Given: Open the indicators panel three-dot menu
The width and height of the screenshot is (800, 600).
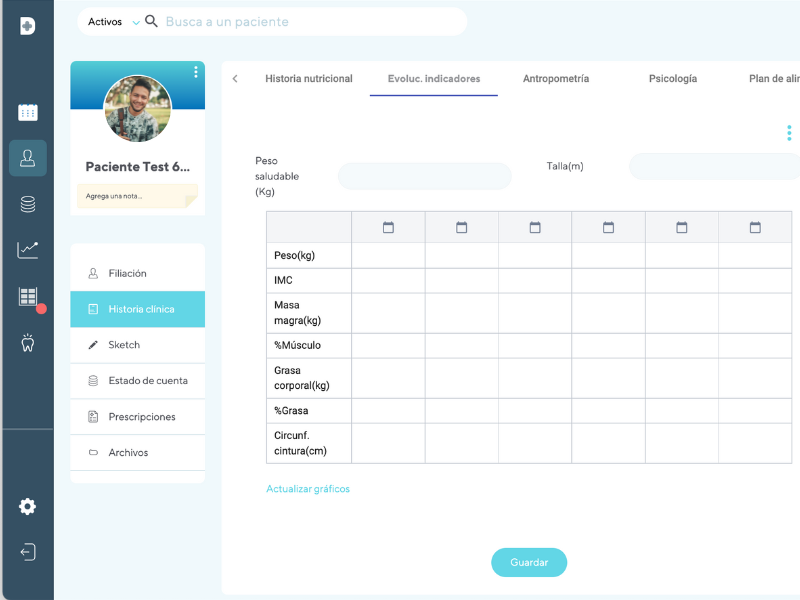Looking at the screenshot, I should 789,132.
